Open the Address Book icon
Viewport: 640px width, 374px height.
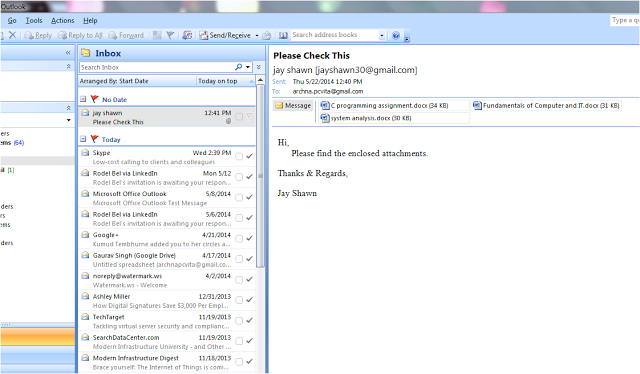coord(283,36)
